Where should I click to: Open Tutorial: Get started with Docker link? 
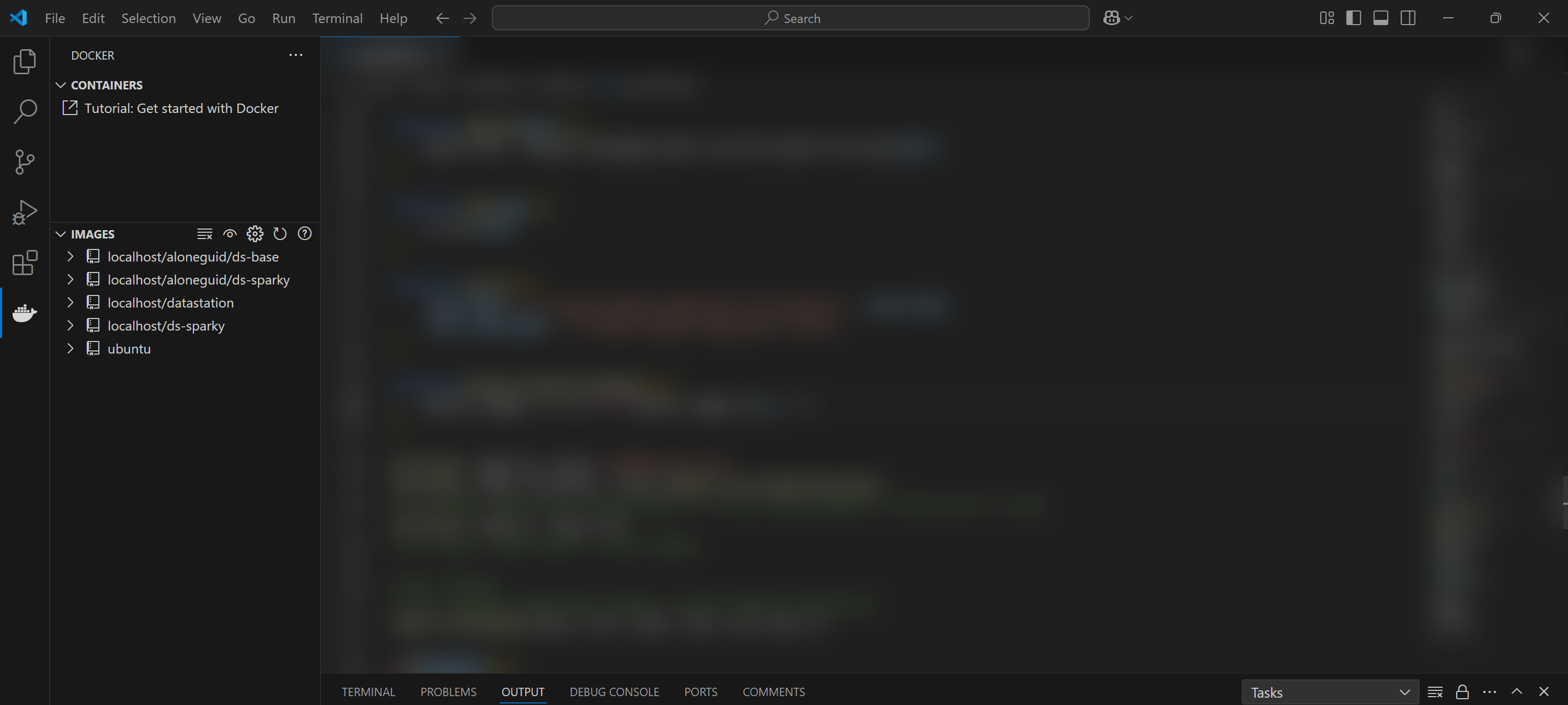[x=181, y=108]
